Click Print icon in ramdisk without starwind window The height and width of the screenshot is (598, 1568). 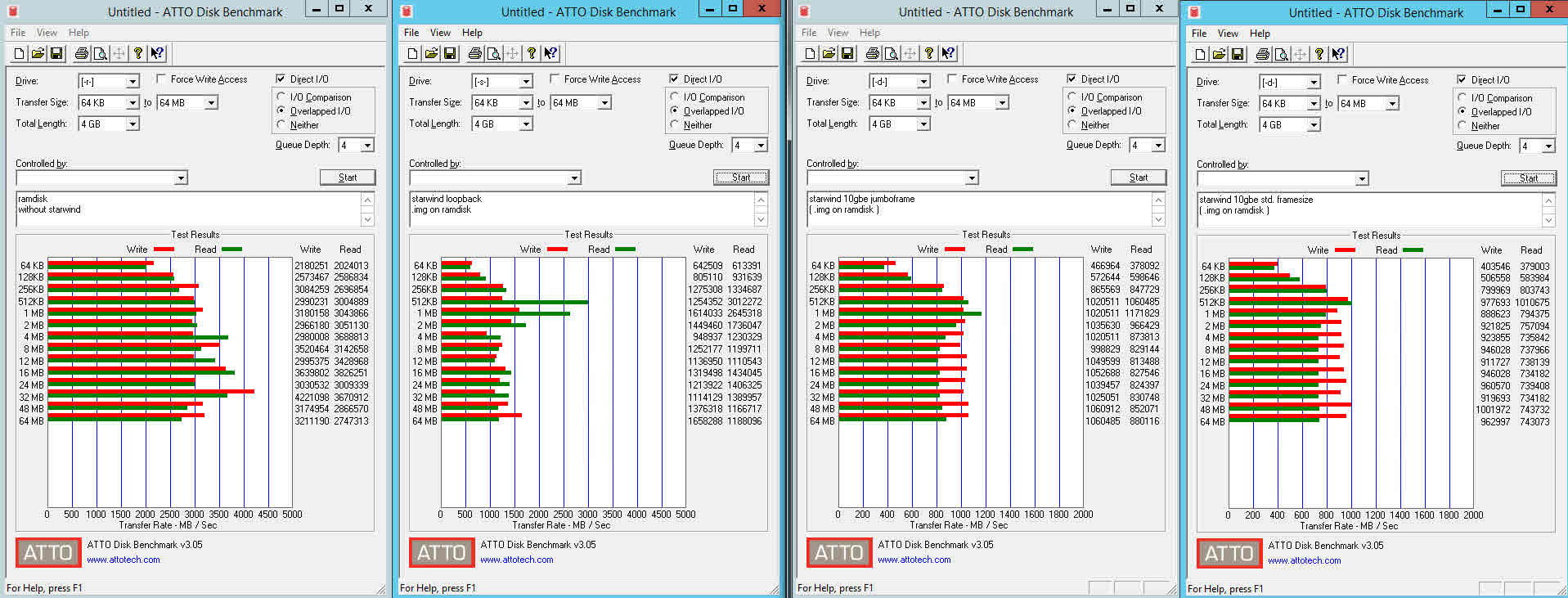(81, 53)
